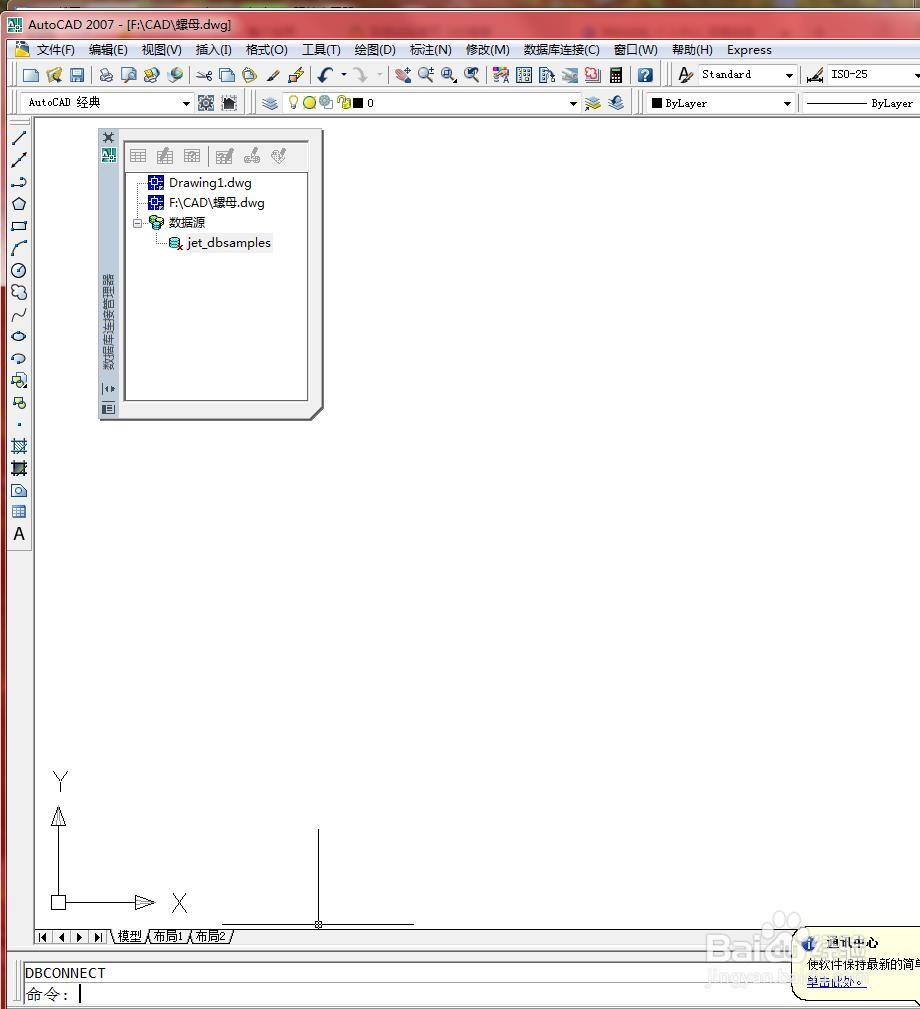
Task: Open the ByLayer color dropdown
Action: (787, 103)
